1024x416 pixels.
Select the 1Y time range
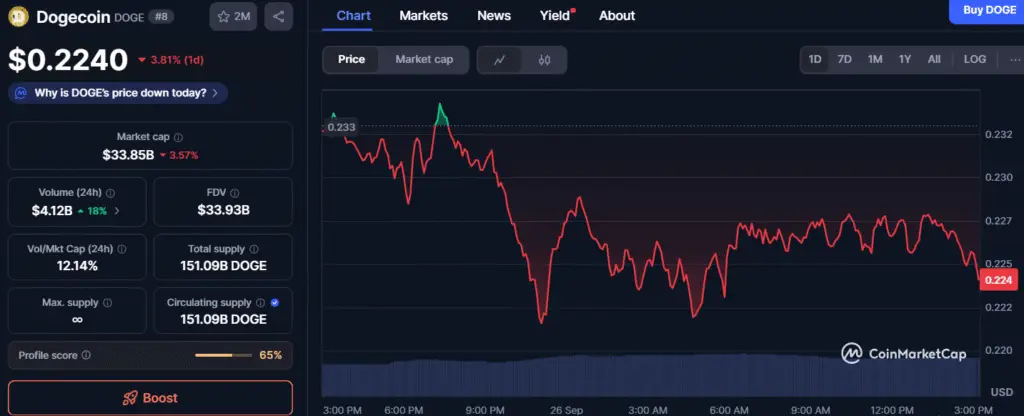click(904, 59)
